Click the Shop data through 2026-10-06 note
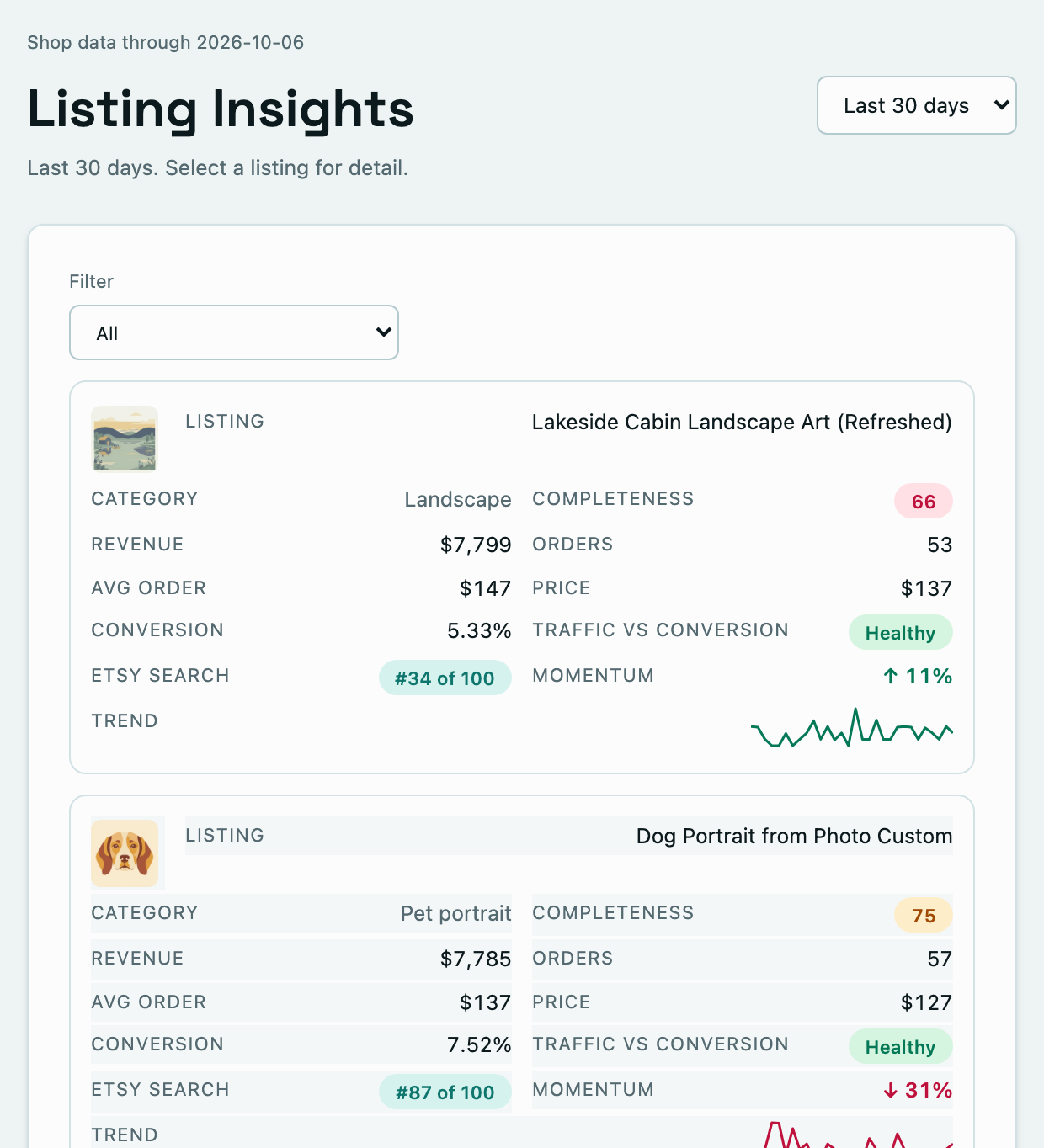This screenshot has height=1148, width=1044. [x=166, y=42]
